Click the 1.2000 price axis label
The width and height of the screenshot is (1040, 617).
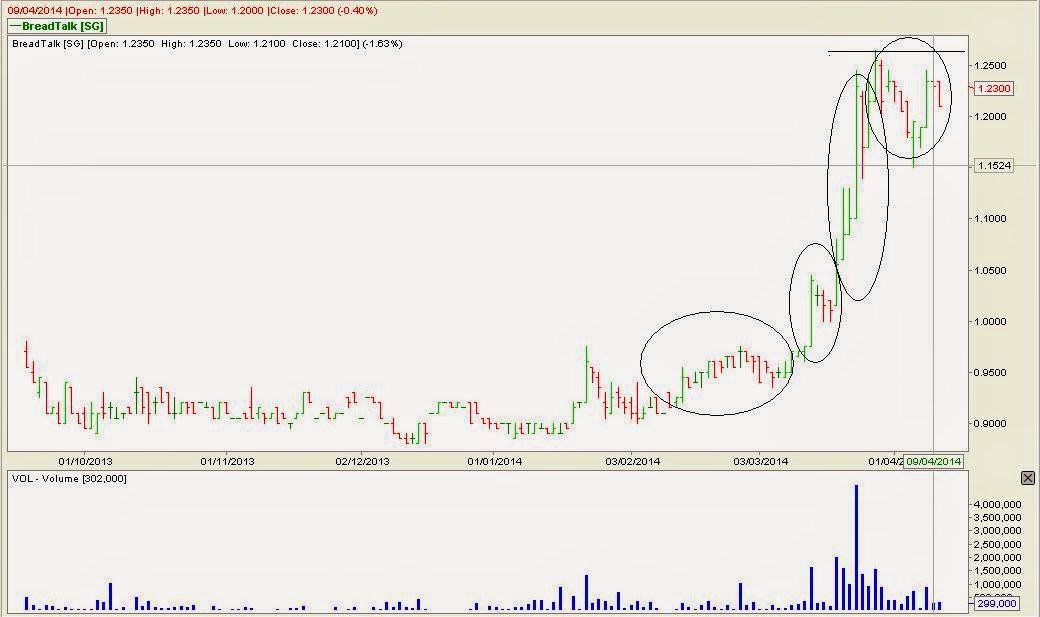(990, 116)
